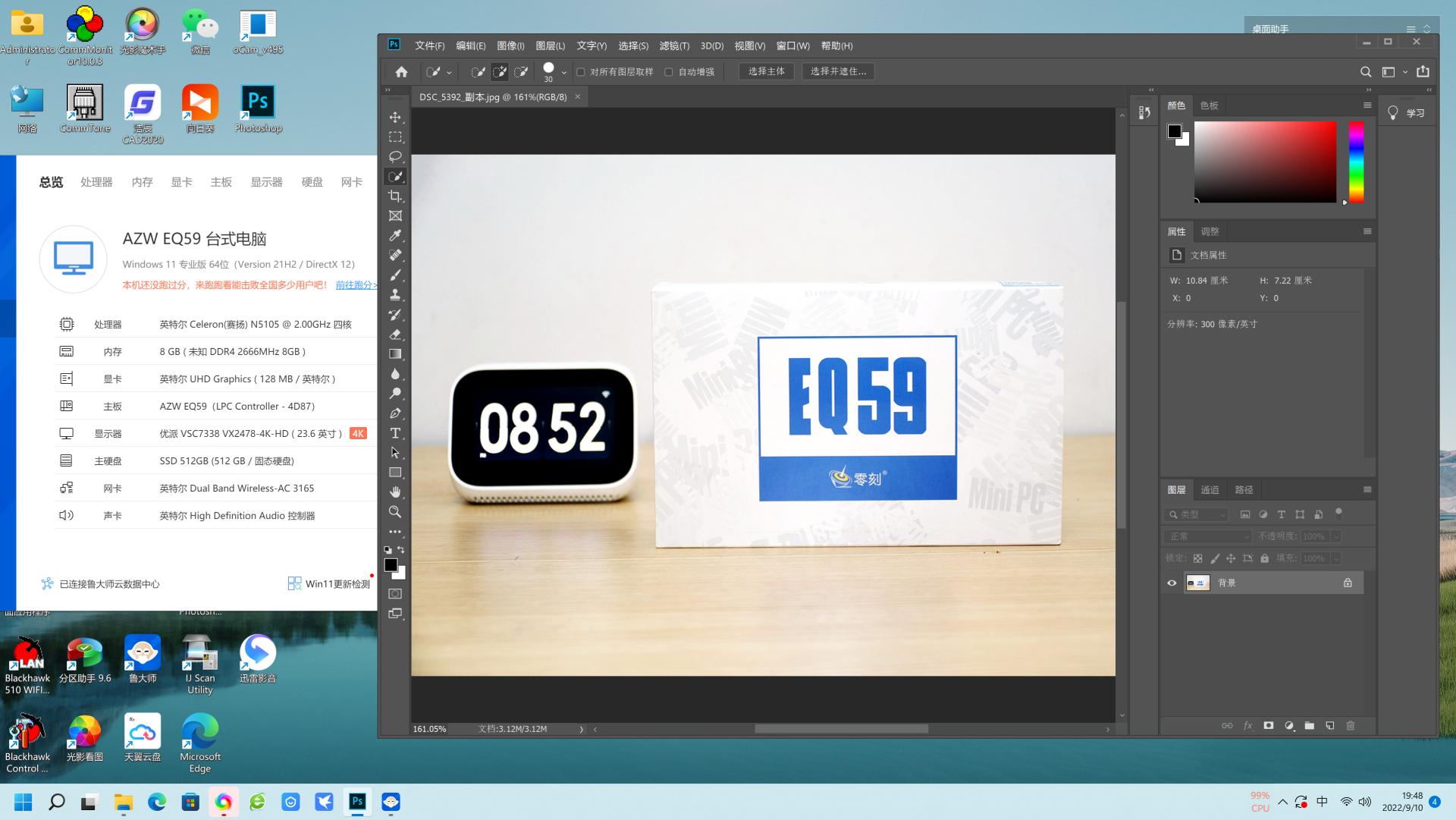Select the Hand tool
Image resolution: width=1456 pixels, height=820 pixels.
[395, 492]
